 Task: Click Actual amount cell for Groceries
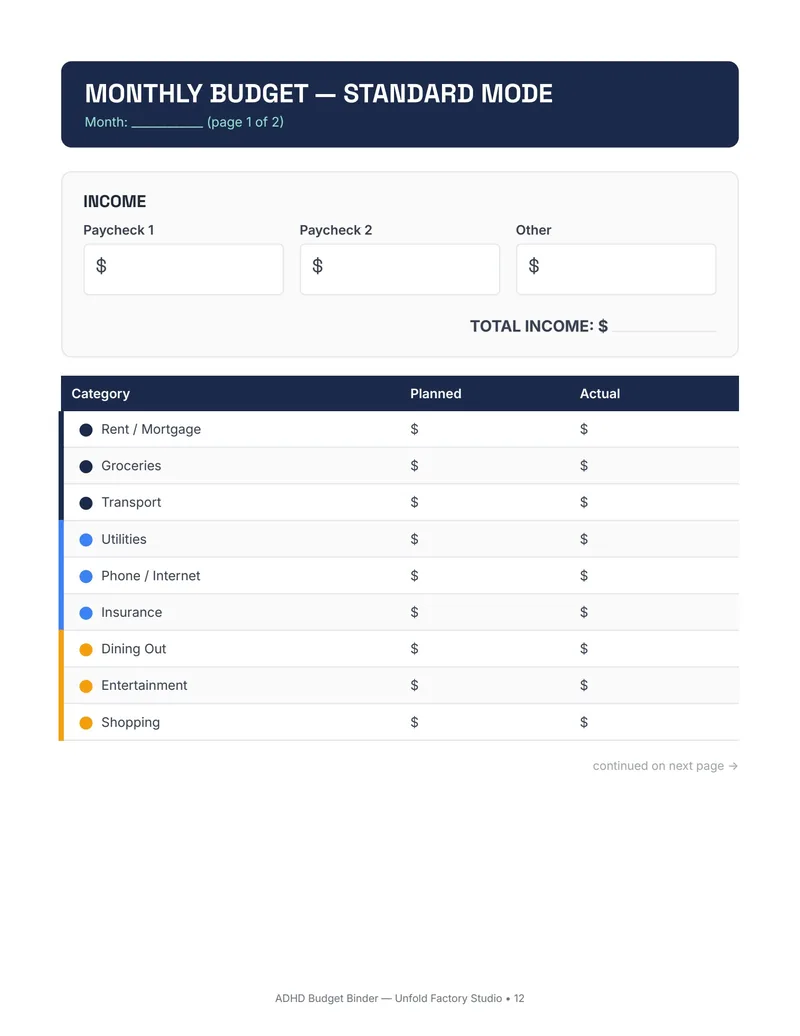click(x=655, y=466)
